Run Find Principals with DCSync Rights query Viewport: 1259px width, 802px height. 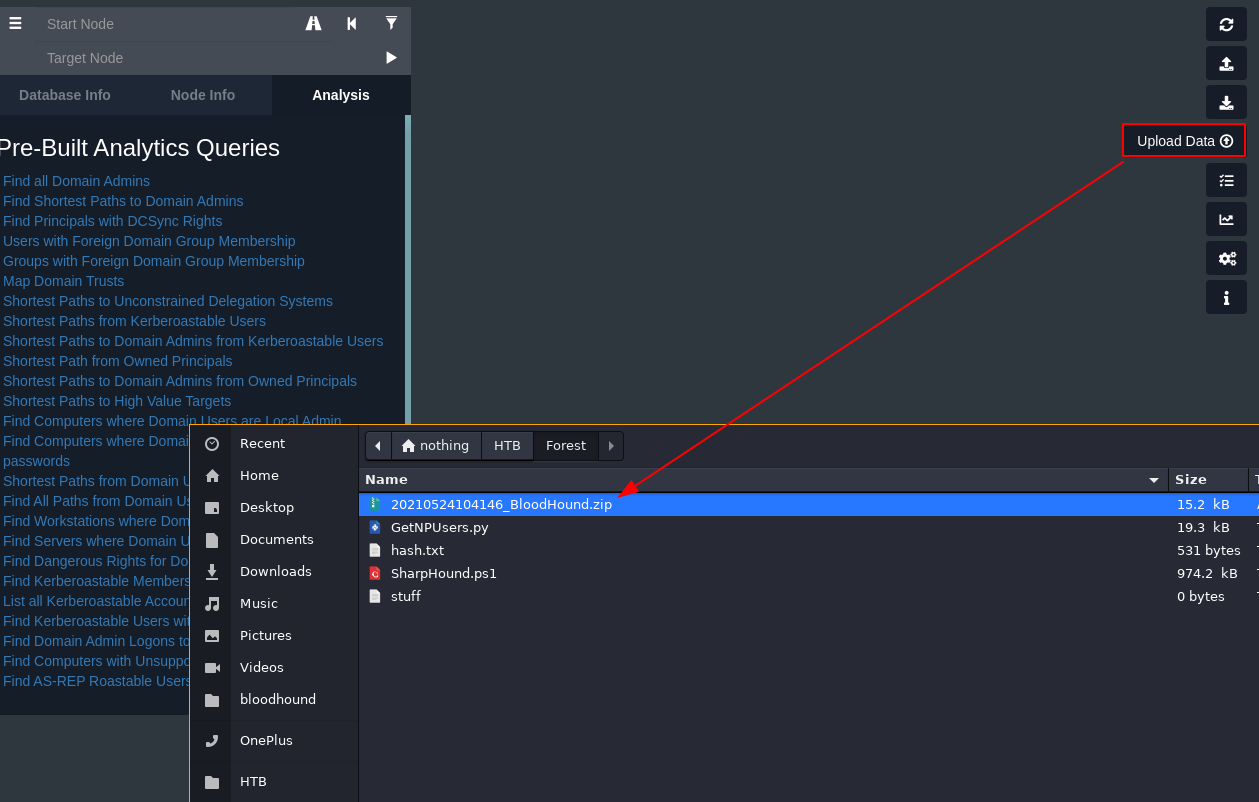[x=113, y=221]
